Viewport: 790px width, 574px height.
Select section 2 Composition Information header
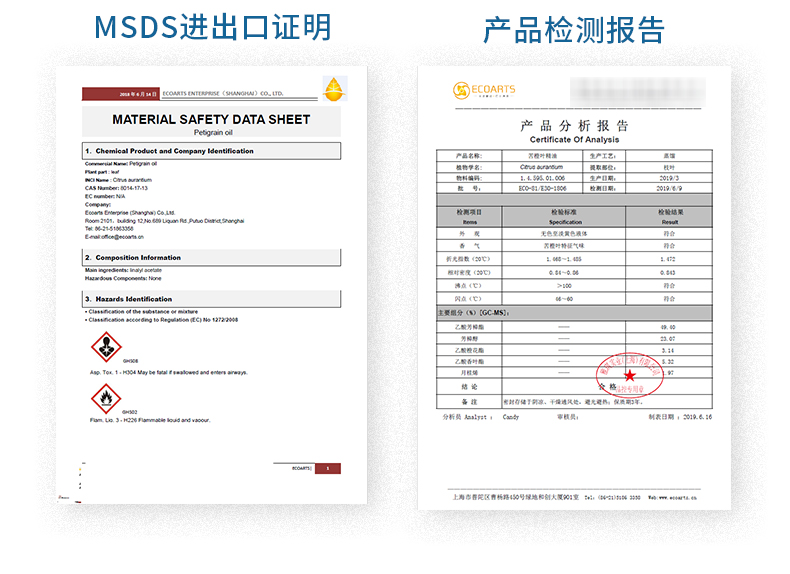pos(212,258)
